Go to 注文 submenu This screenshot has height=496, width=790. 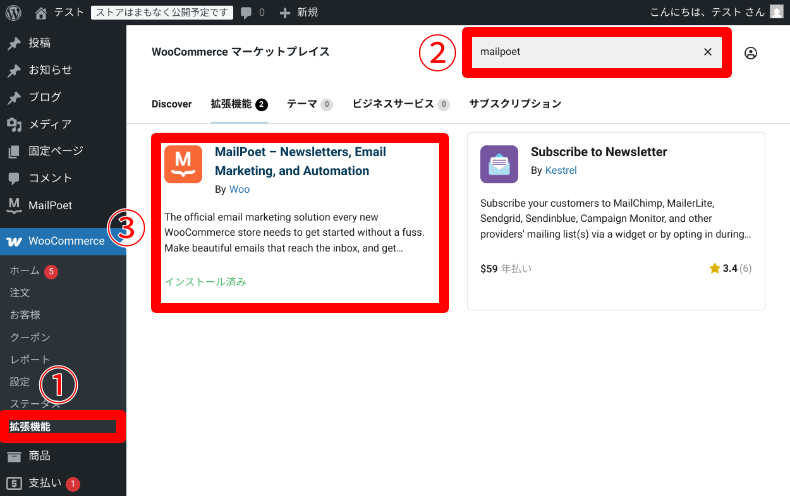[x=20, y=293]
